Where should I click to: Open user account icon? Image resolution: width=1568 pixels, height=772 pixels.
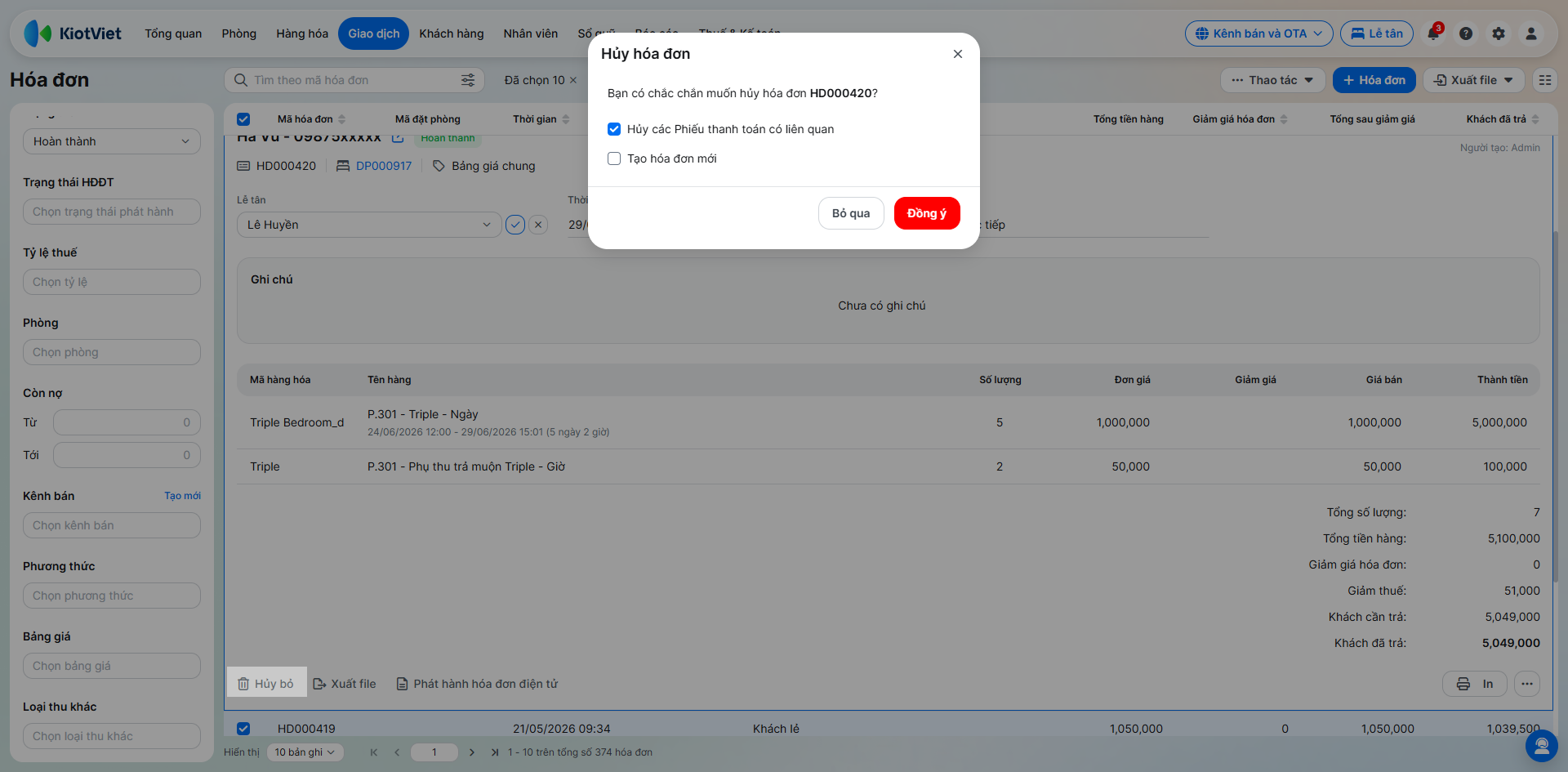pos(1531,33)
